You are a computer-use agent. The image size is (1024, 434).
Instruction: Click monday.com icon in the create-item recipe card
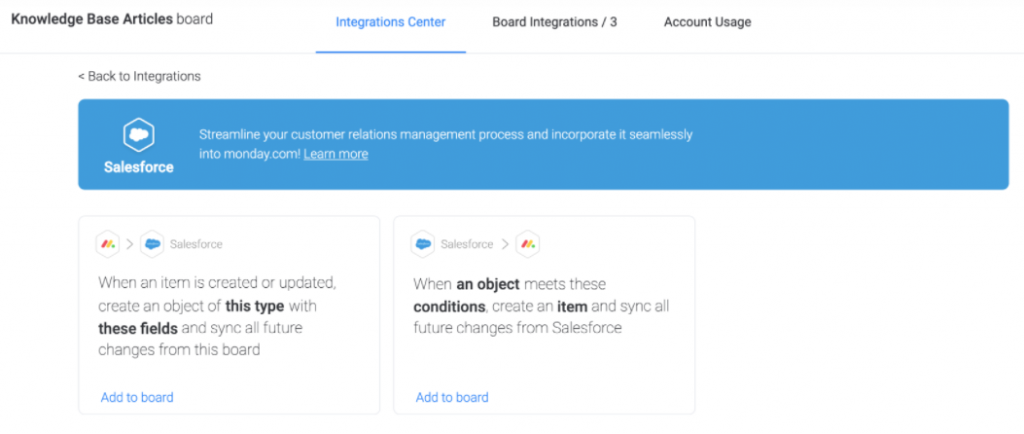coord(528,243)
